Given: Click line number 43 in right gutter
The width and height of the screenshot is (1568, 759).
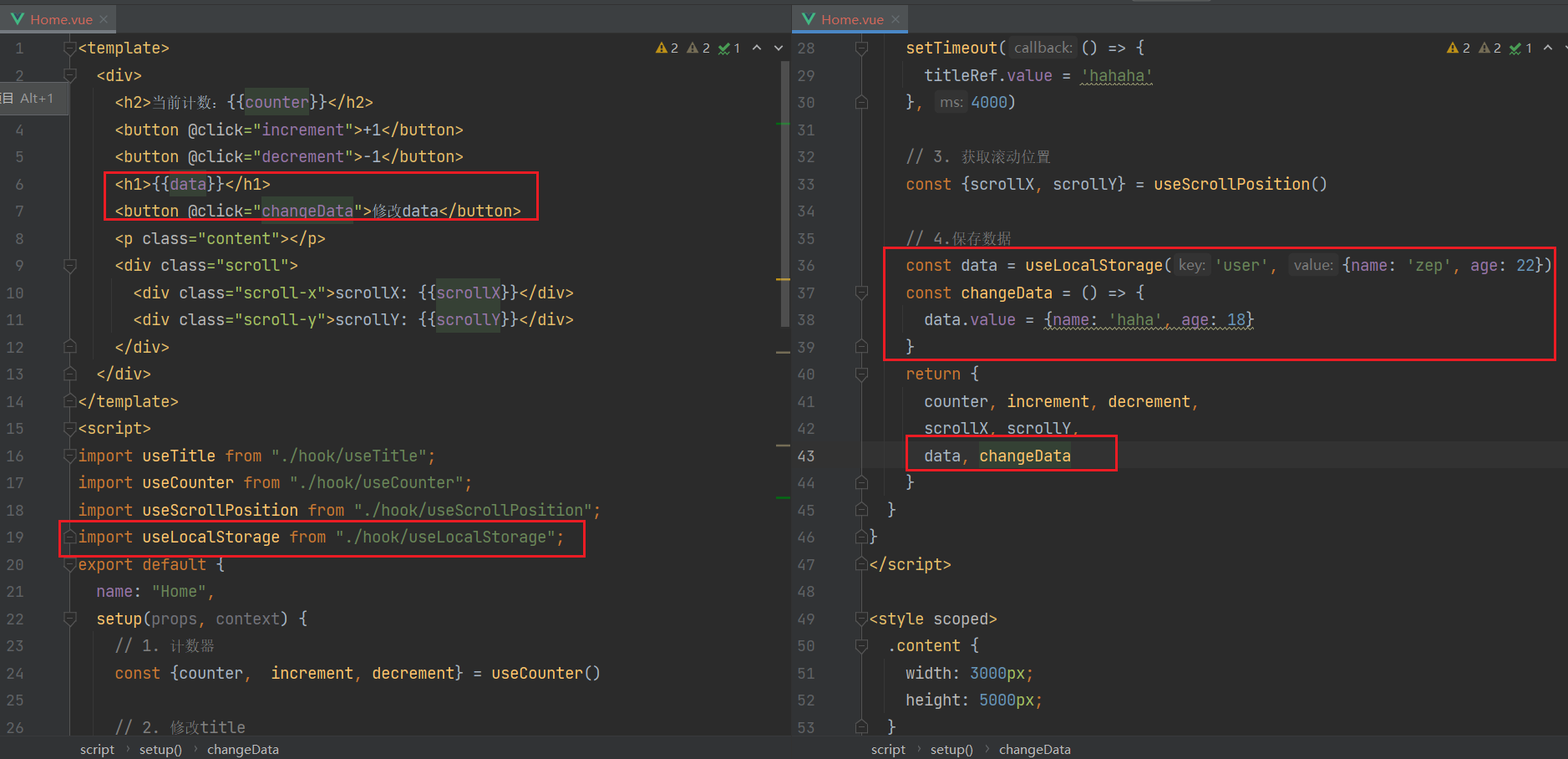Looking at the screenshot, I should pos(806,456).
